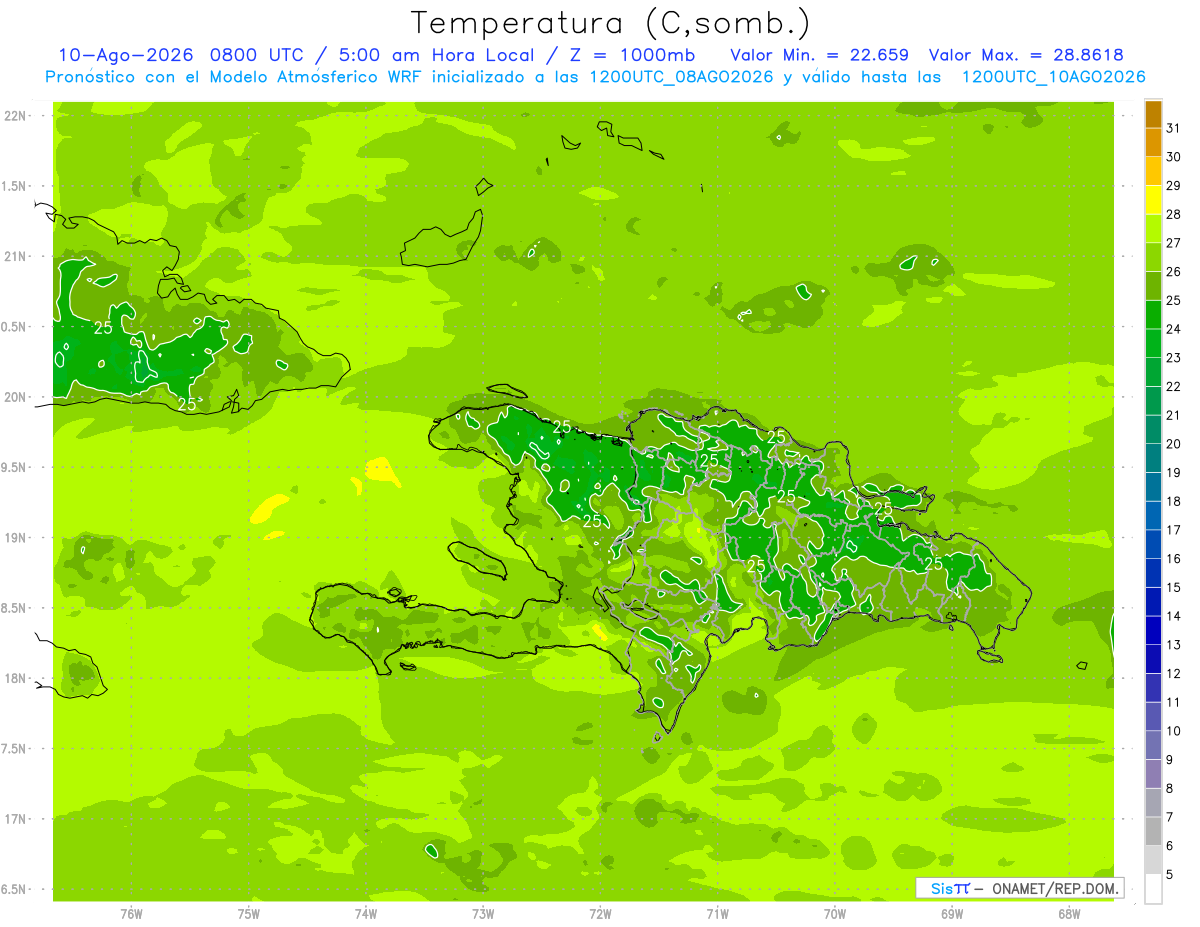
Task: Click the "1200UTC_10AGO2026" valid-until time
Action: [1053, 77]
